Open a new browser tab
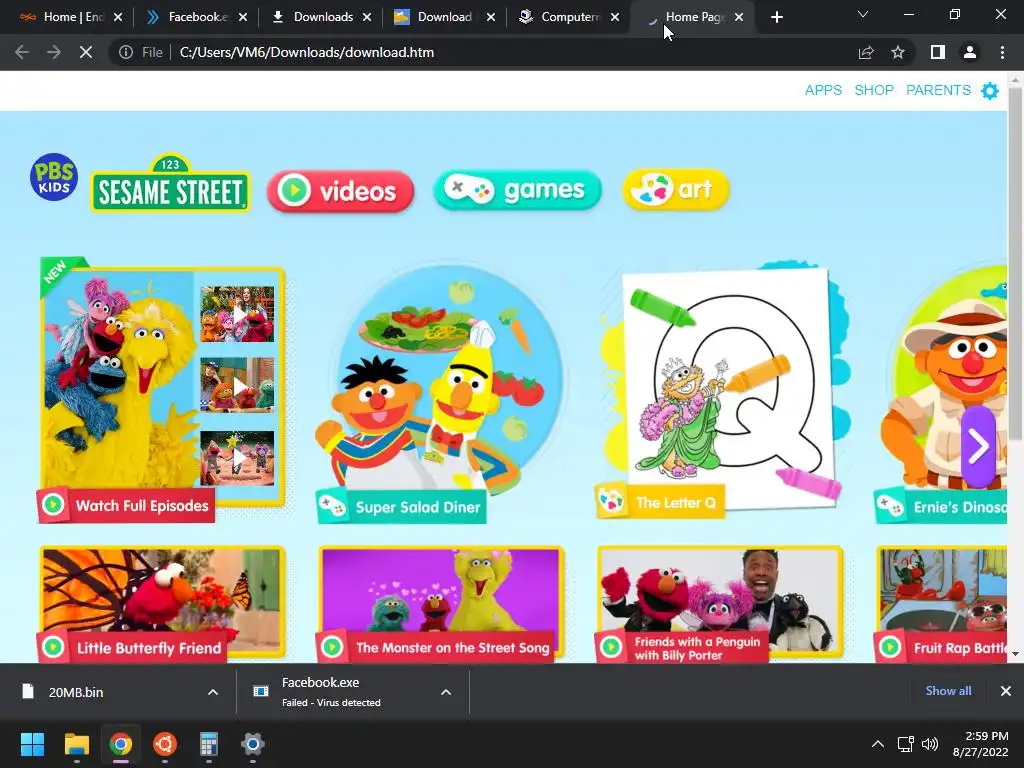 coord(776,17)
